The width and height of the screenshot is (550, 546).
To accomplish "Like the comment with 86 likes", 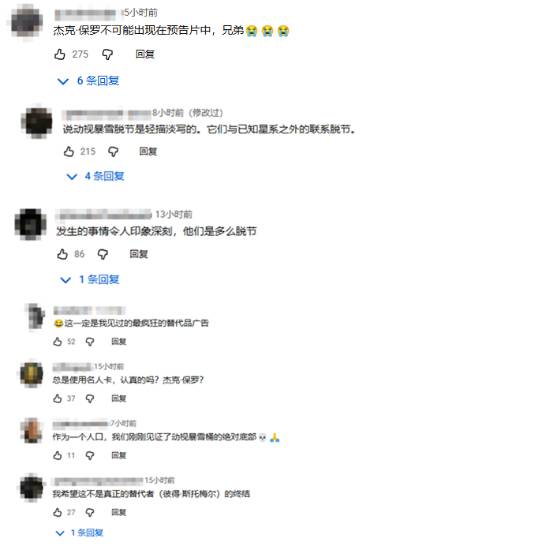I will tap(62, 254).
